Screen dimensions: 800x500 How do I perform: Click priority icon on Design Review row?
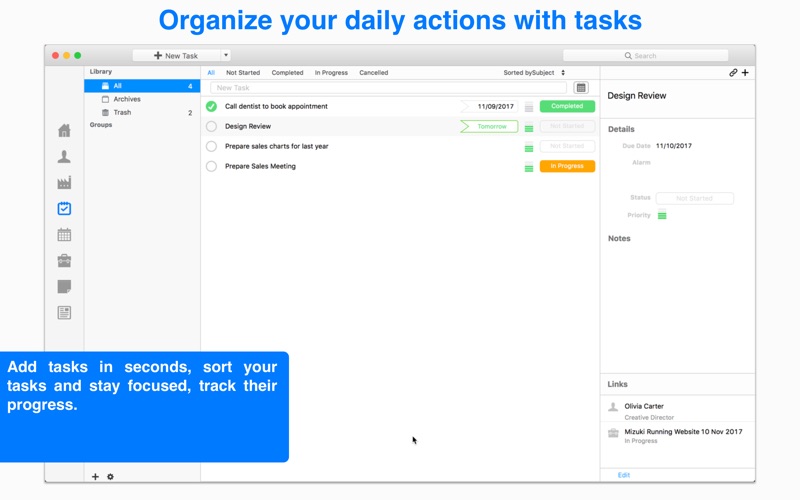(529, 127)
